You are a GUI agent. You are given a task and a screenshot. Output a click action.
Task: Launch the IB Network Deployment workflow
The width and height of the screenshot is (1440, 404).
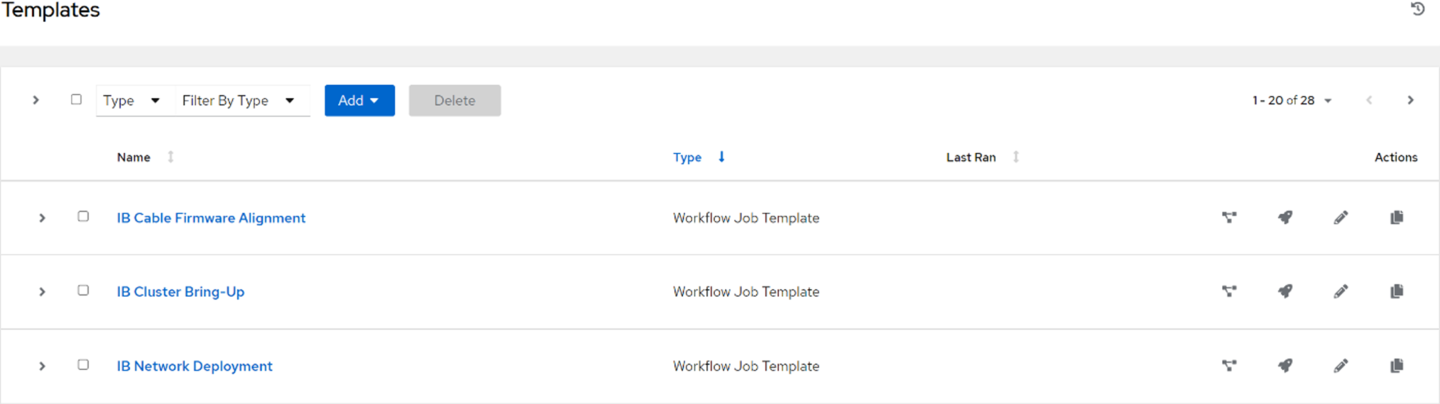pos(1285,366)
